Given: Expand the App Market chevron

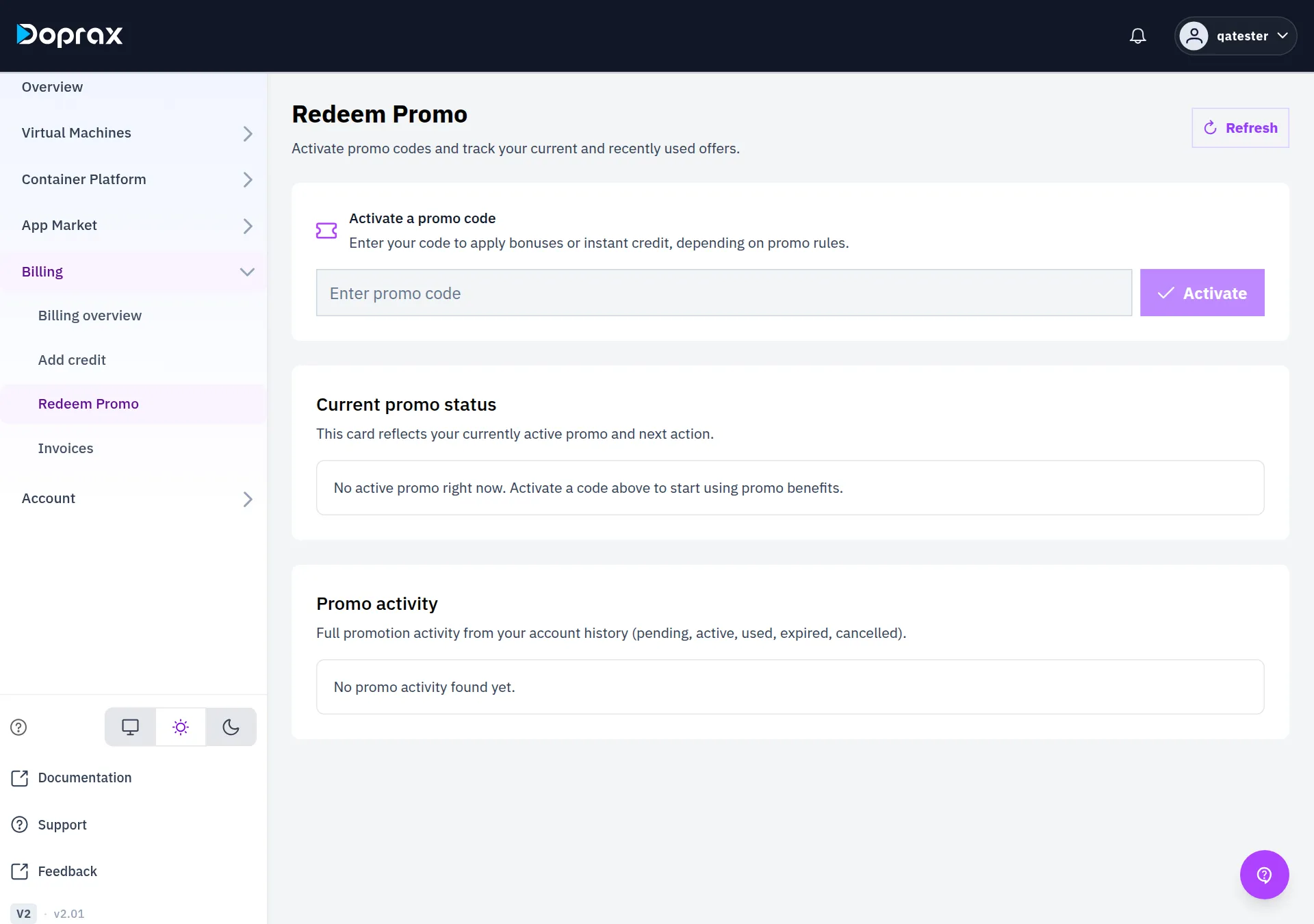Looking at the screenshot, I should 248,226.
